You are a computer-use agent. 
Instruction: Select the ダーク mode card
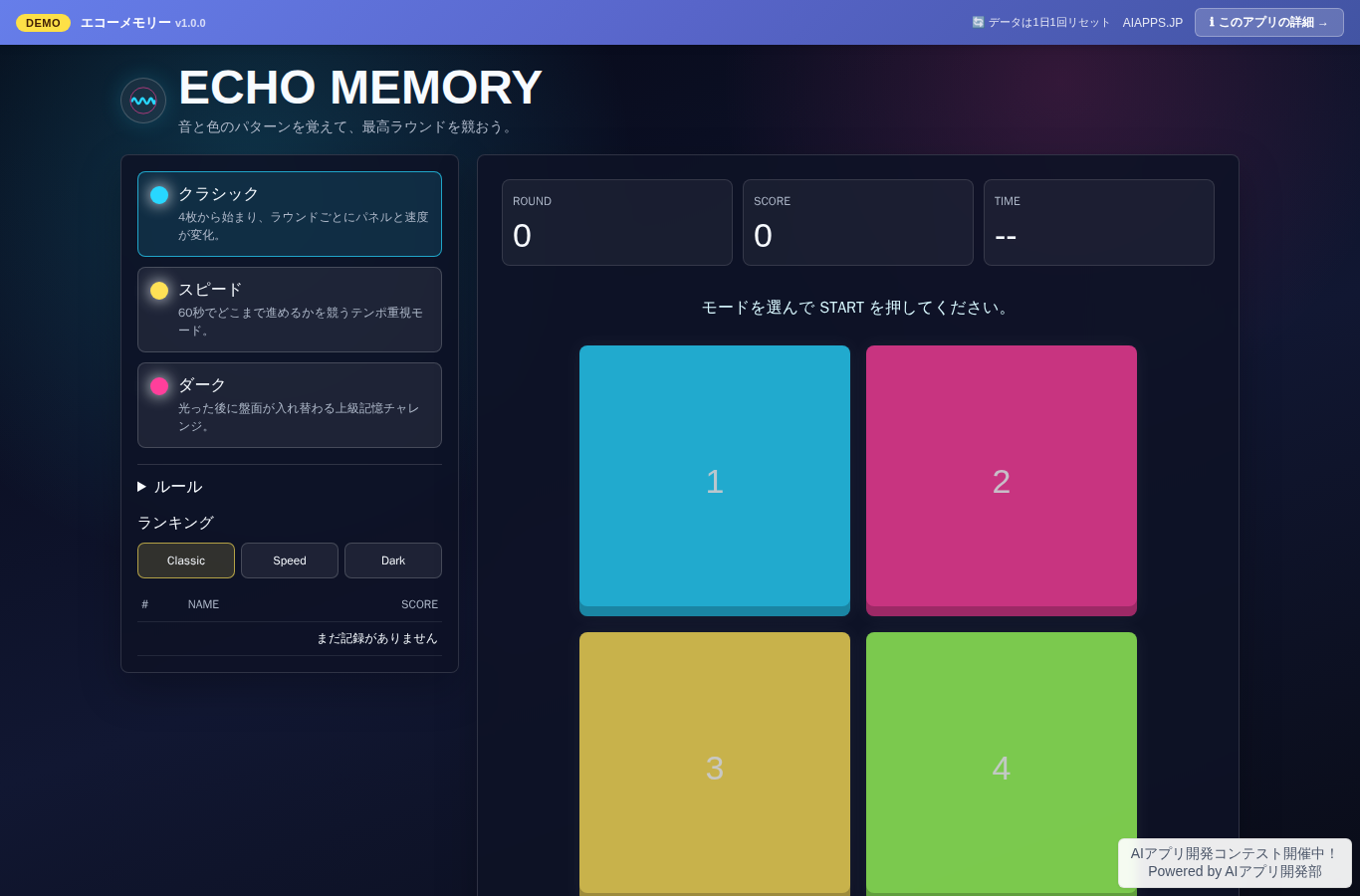(x=290, y=405)
